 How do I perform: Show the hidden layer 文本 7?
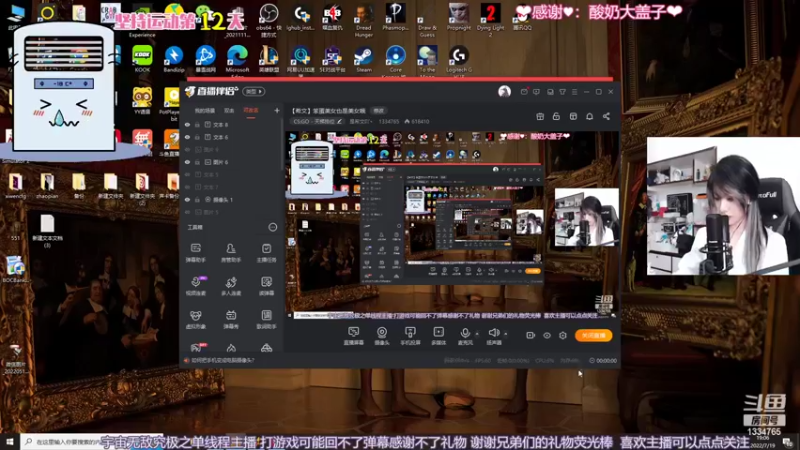click(x=187, y=187)
